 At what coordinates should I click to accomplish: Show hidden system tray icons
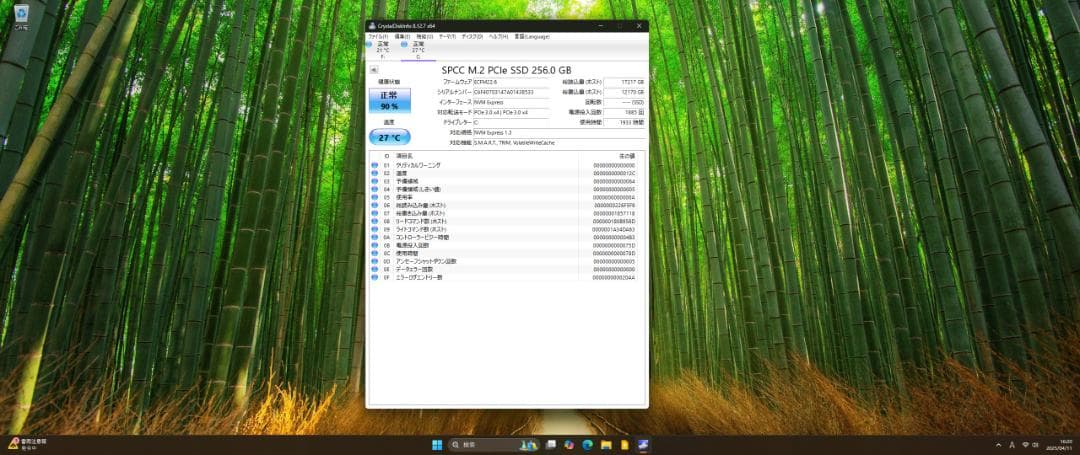pos(999,445)
